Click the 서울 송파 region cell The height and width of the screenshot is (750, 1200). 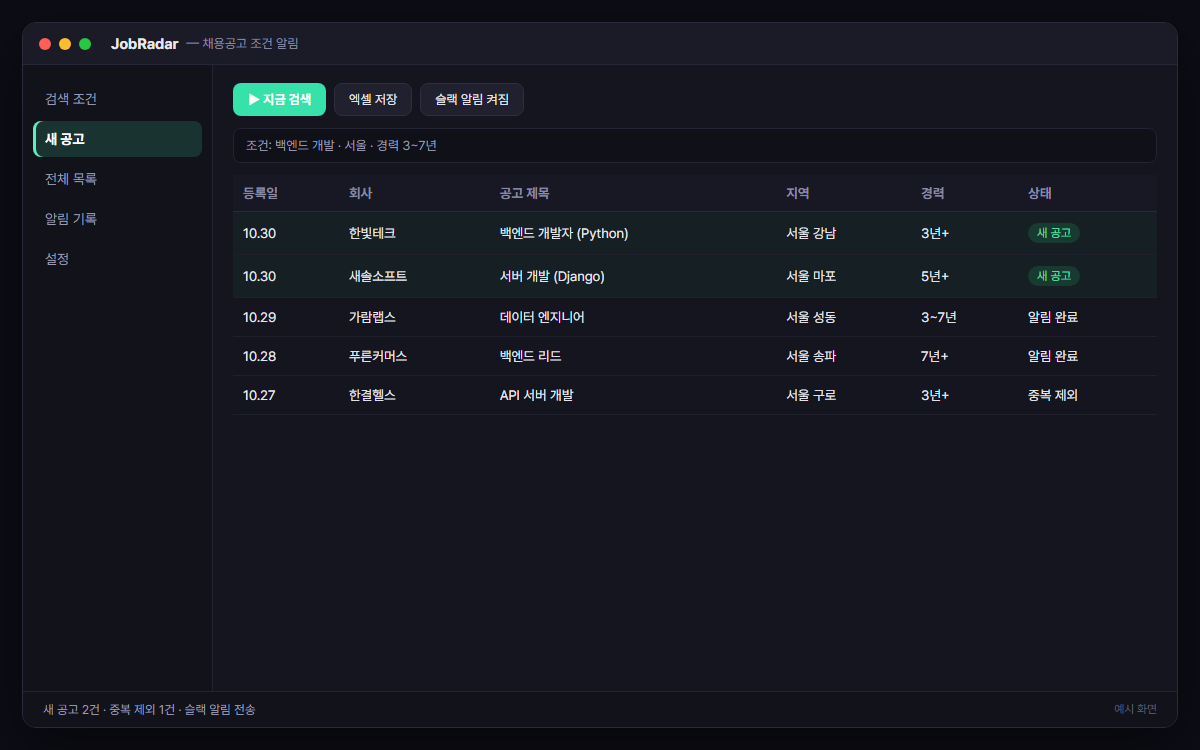(x=811, y=356)
